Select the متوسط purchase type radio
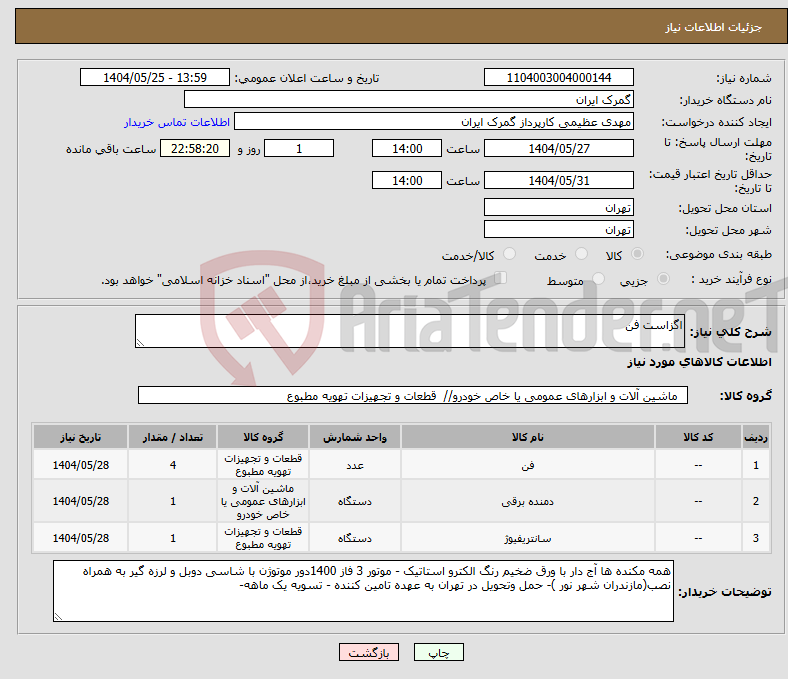This screenshot has width=788, height=679. click(598, 279)
